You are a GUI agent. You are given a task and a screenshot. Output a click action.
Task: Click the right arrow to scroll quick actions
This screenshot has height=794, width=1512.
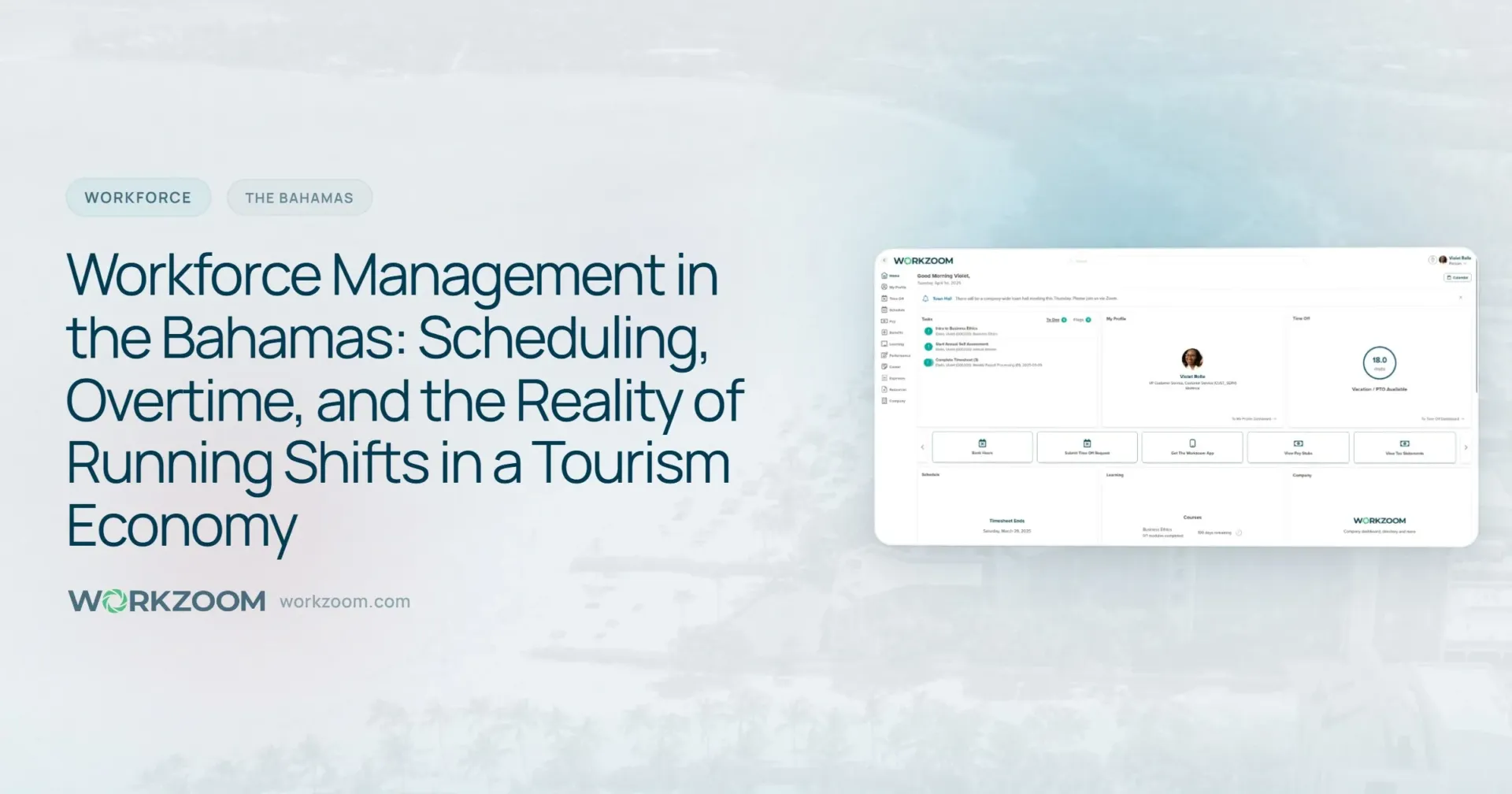click(x=1466, y=447)
